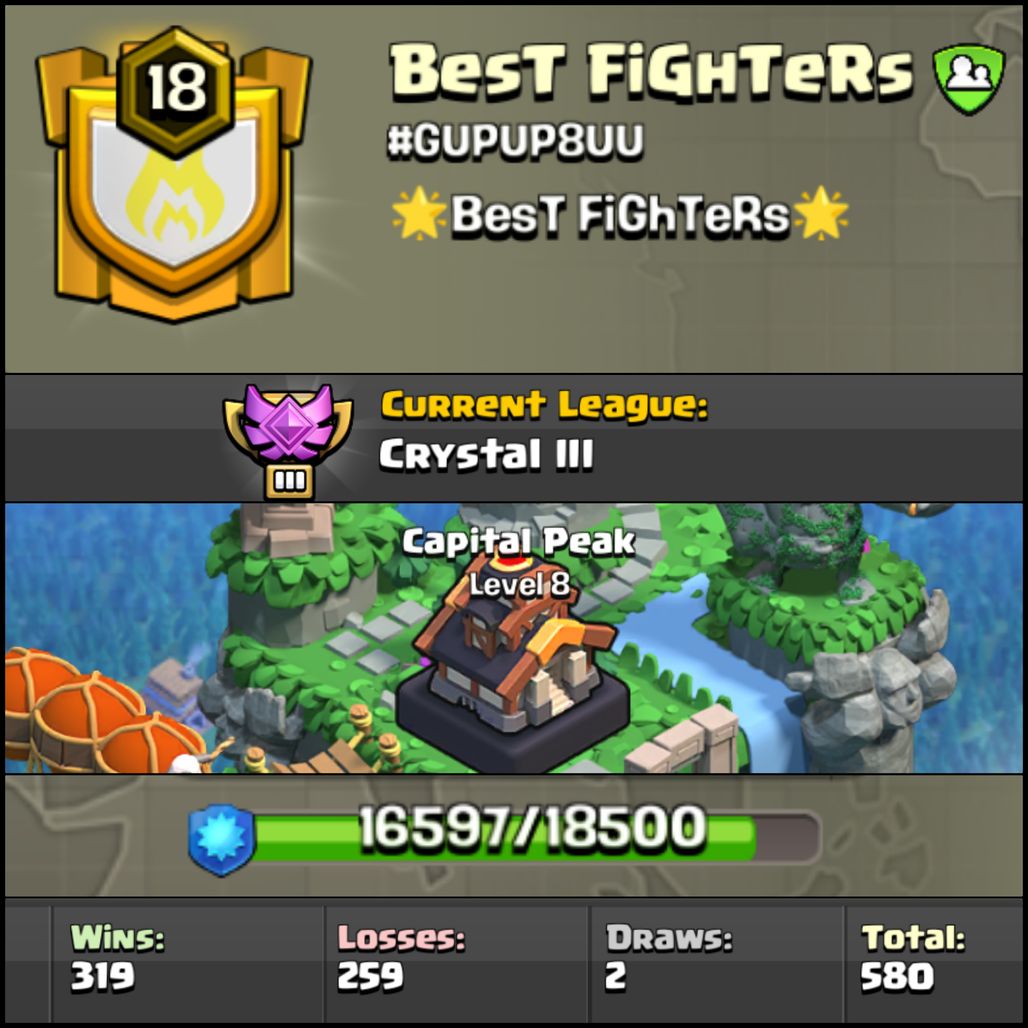Click the blue clan XP star badge
The image size is (1028, 1028).
(x=221, y=839)
